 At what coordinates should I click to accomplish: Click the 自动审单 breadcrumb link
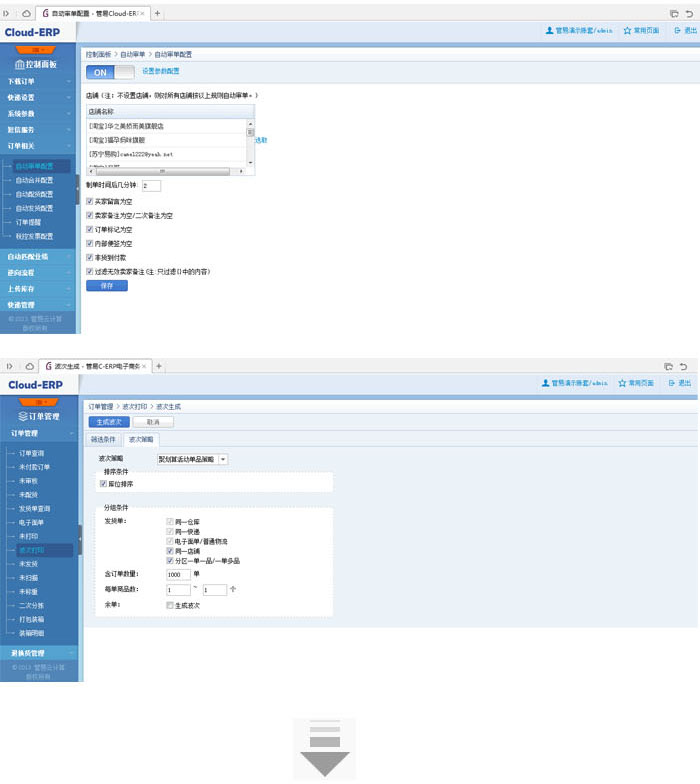click(x=132, y=54)
